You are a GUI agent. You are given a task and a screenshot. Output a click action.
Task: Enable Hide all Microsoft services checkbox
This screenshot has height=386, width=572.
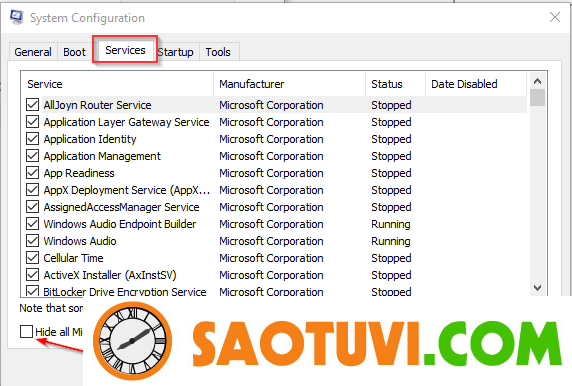pyautogui.click(x=27, y=332)
